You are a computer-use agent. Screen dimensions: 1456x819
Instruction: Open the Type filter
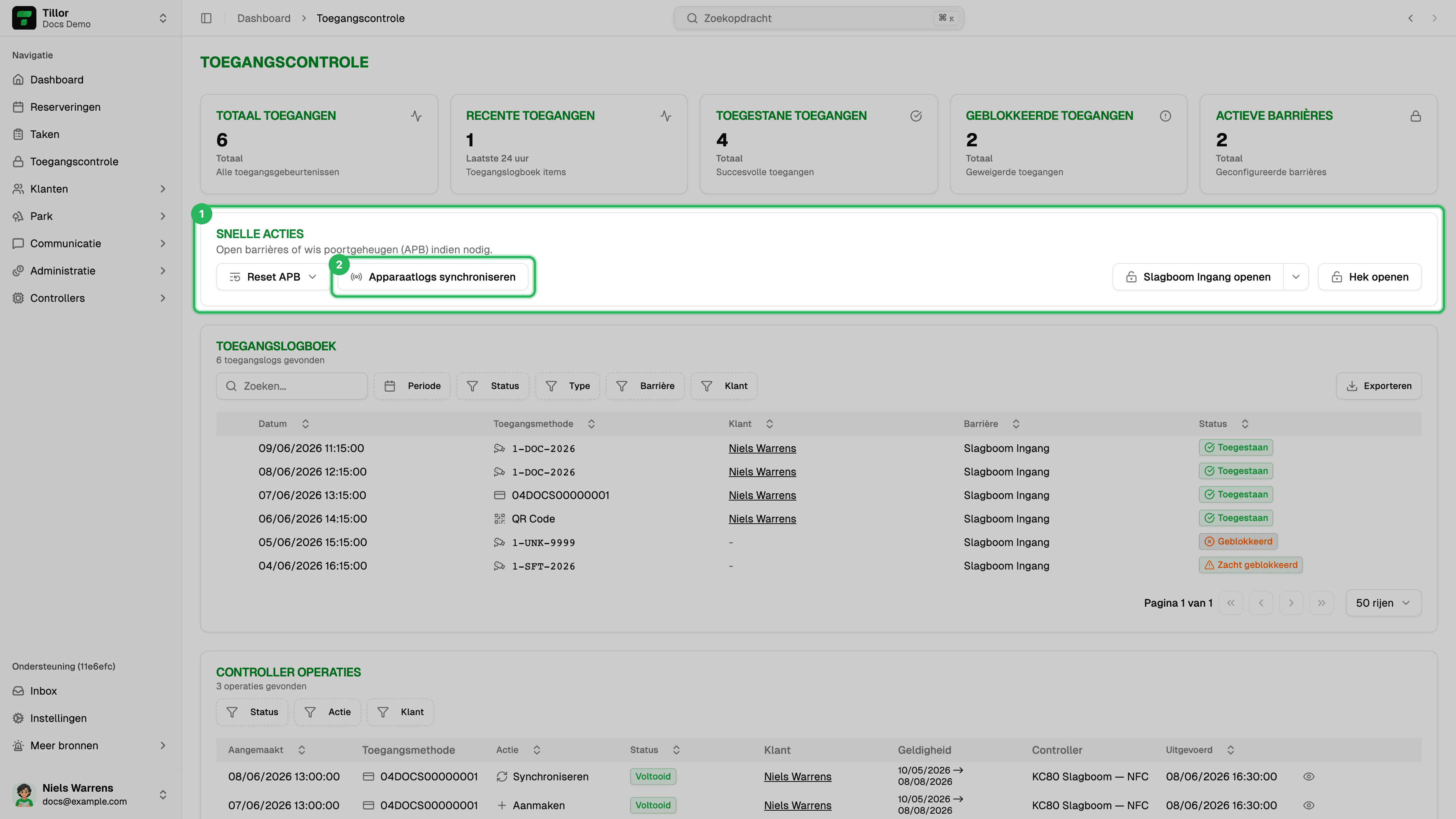[568, 386]
